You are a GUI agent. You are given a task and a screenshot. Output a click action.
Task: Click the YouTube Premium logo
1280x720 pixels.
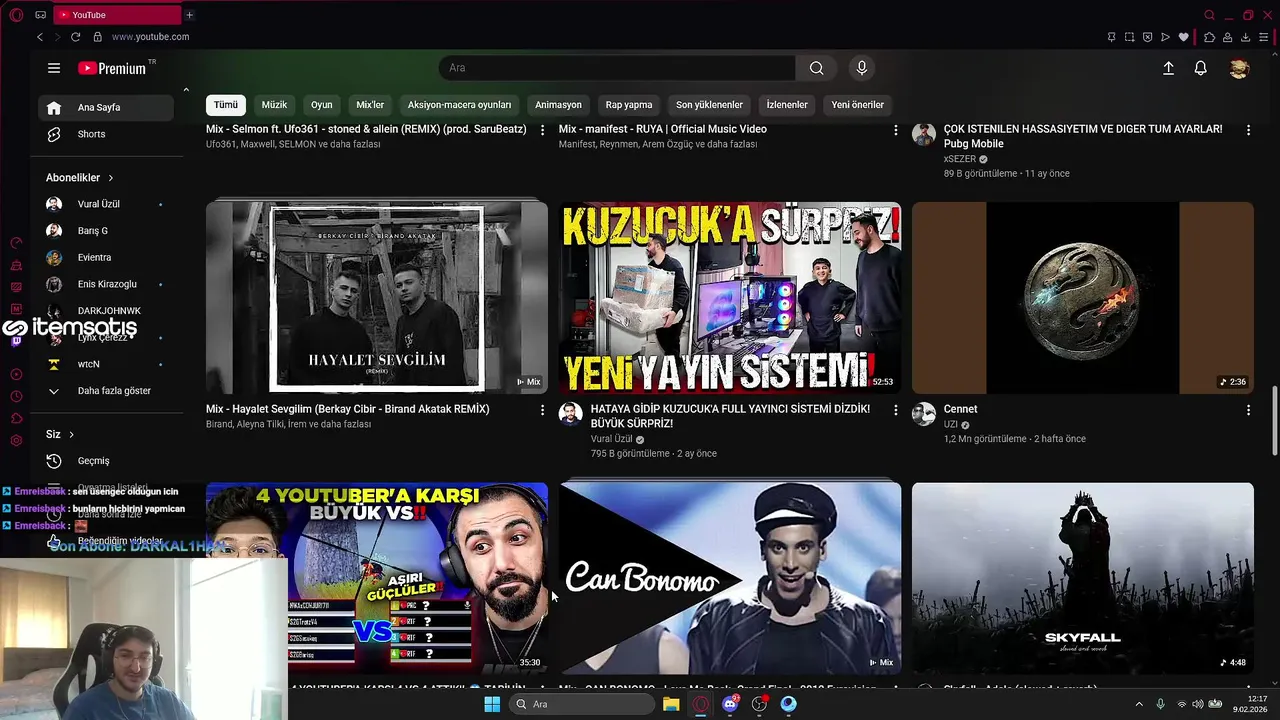(x=112, y=68)
